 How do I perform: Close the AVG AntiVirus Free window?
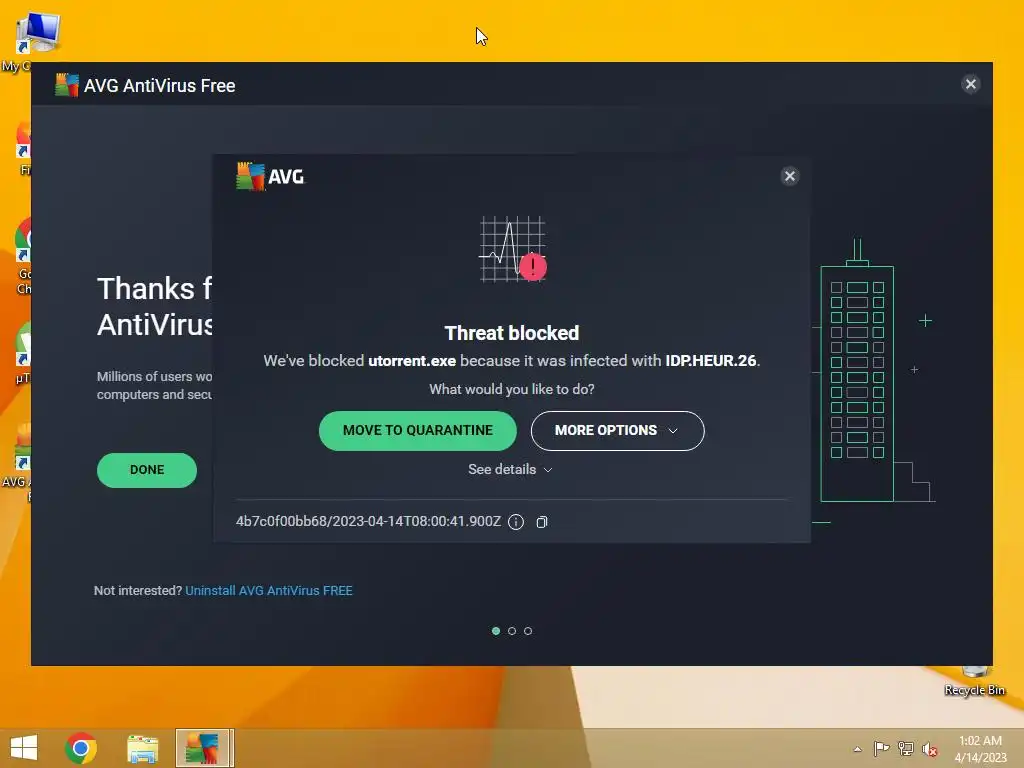click(x=970, y=84)
